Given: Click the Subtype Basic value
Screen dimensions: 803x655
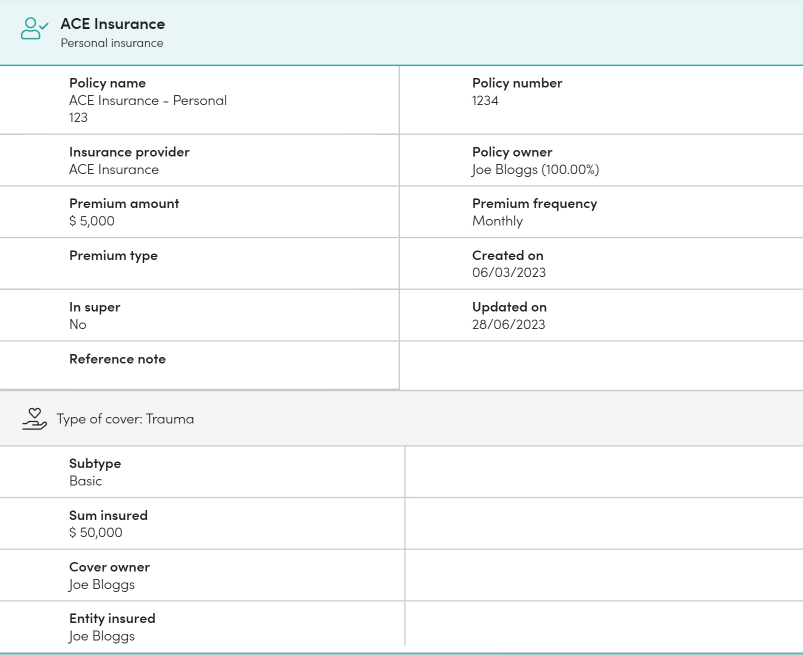Looking at the screenshot, I should [86, 481].
